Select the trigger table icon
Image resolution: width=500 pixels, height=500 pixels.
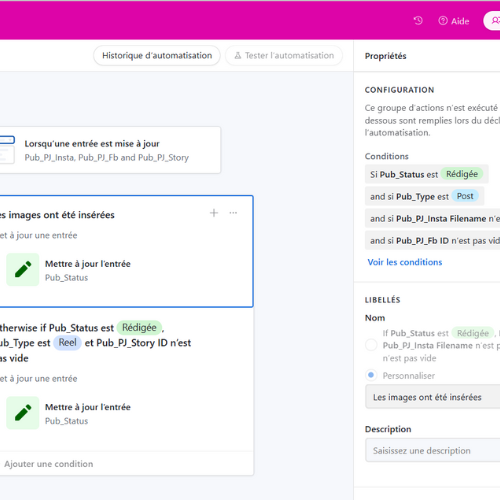[x=7, y=150]
